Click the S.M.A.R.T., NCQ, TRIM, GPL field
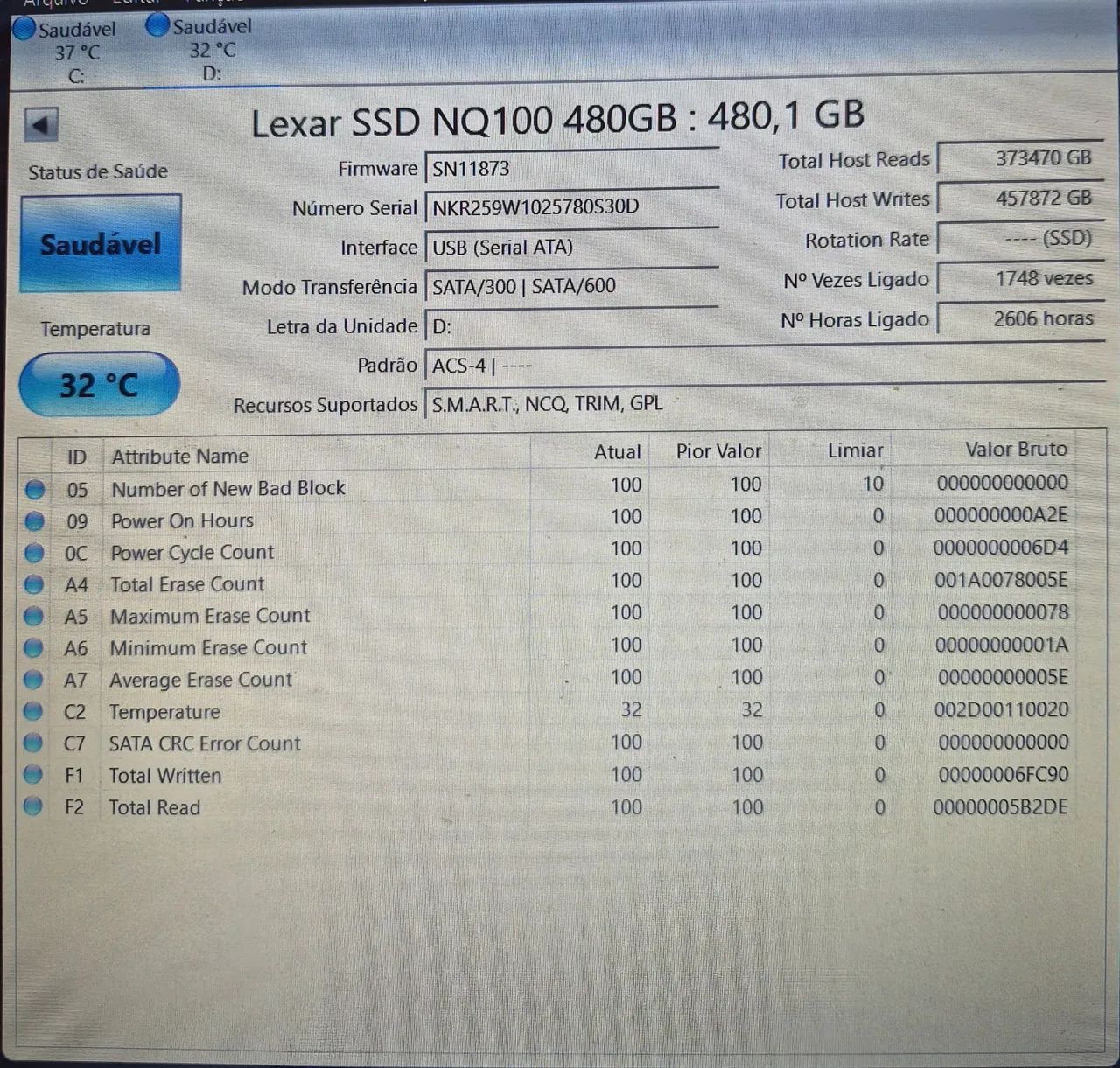 tap(765, 403)
